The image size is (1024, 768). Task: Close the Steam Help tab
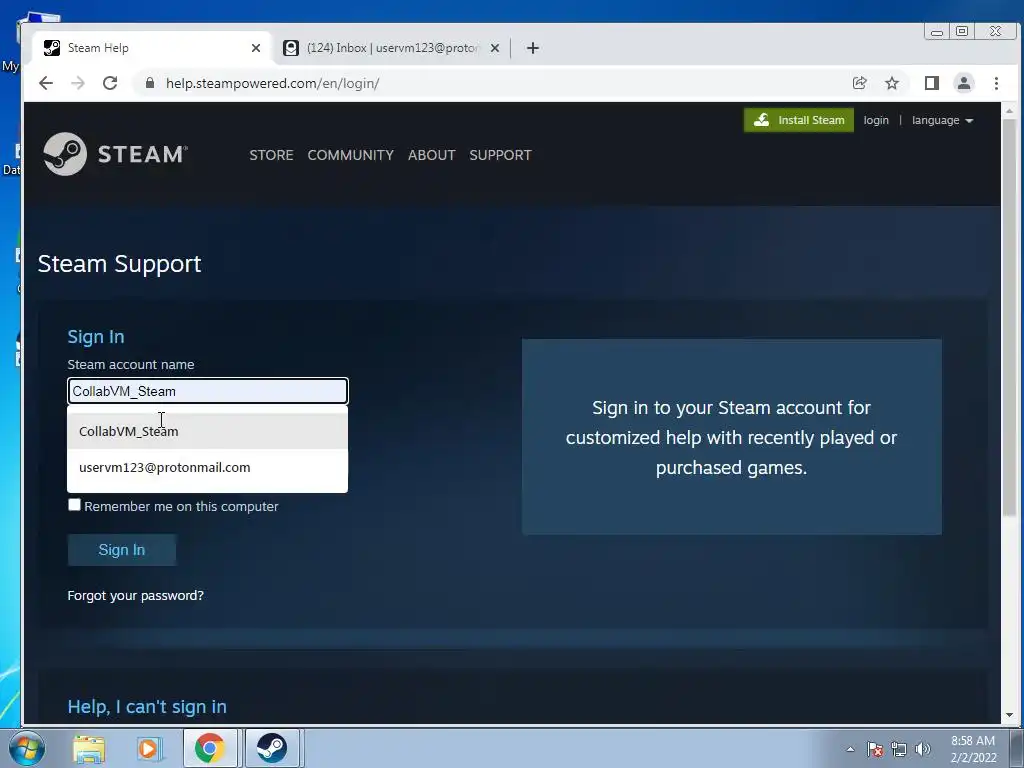256,48
